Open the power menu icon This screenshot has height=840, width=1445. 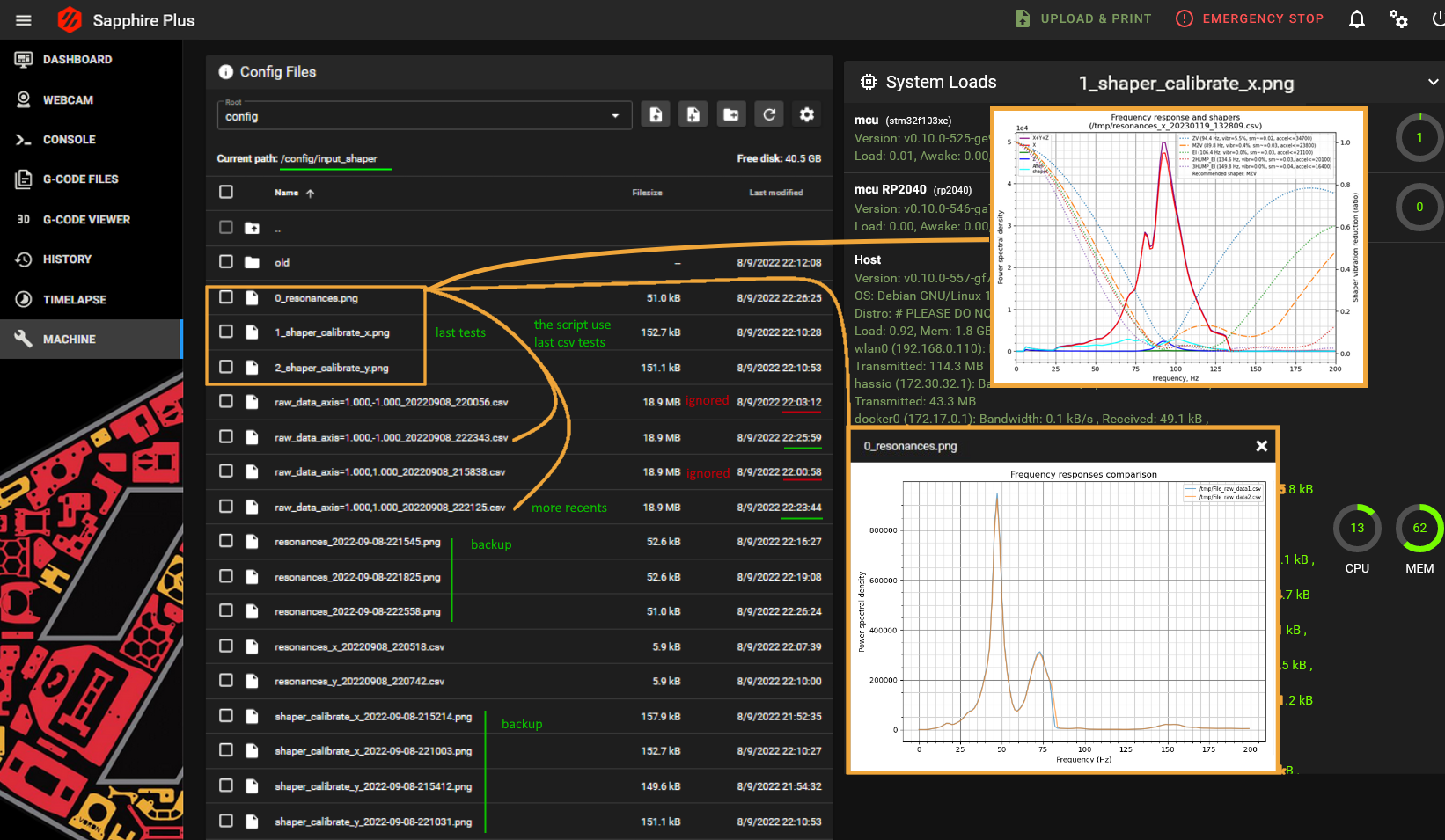coord(1437,18)
